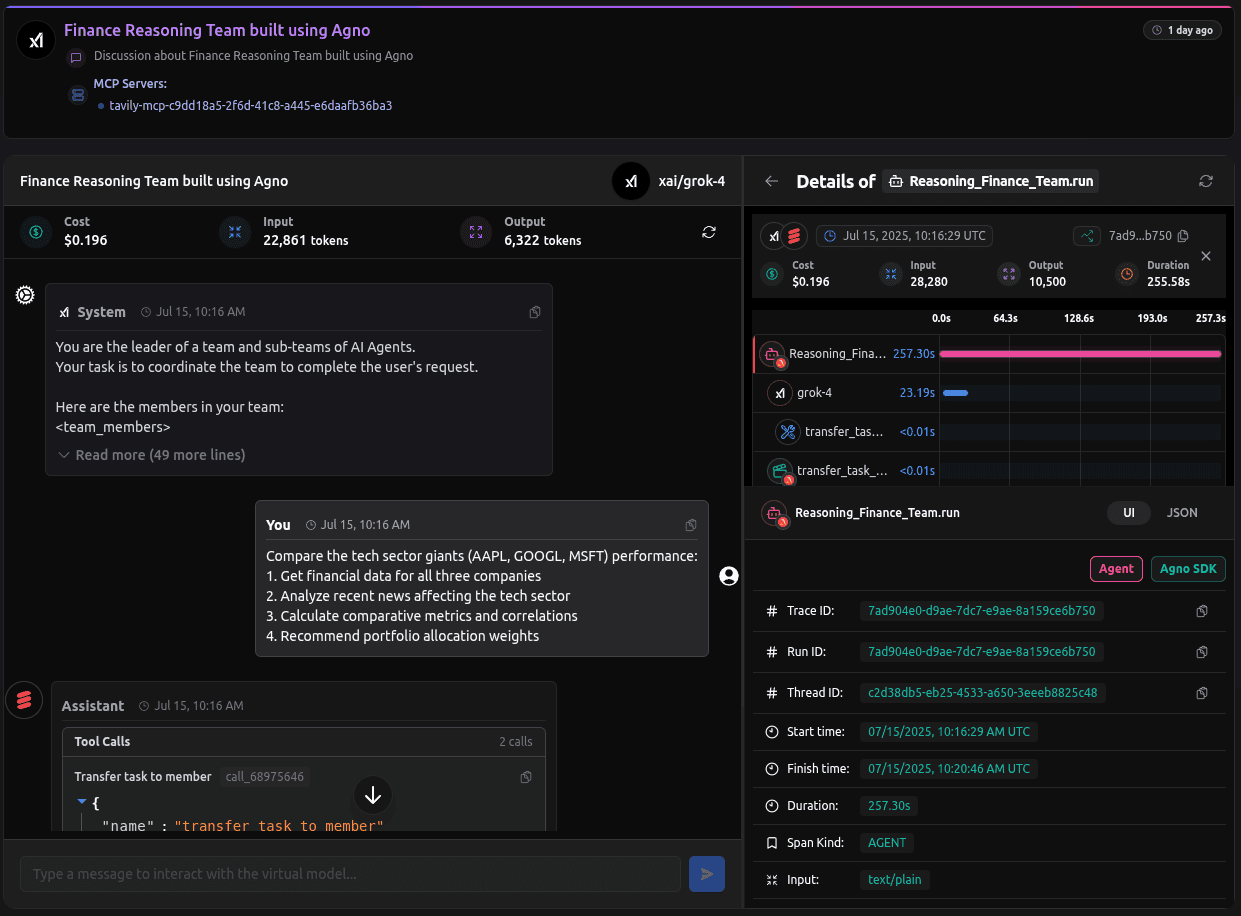Click the chat Cost dollar icon
The width and height of the screenshot is (1241, 916).
(37, 231)
